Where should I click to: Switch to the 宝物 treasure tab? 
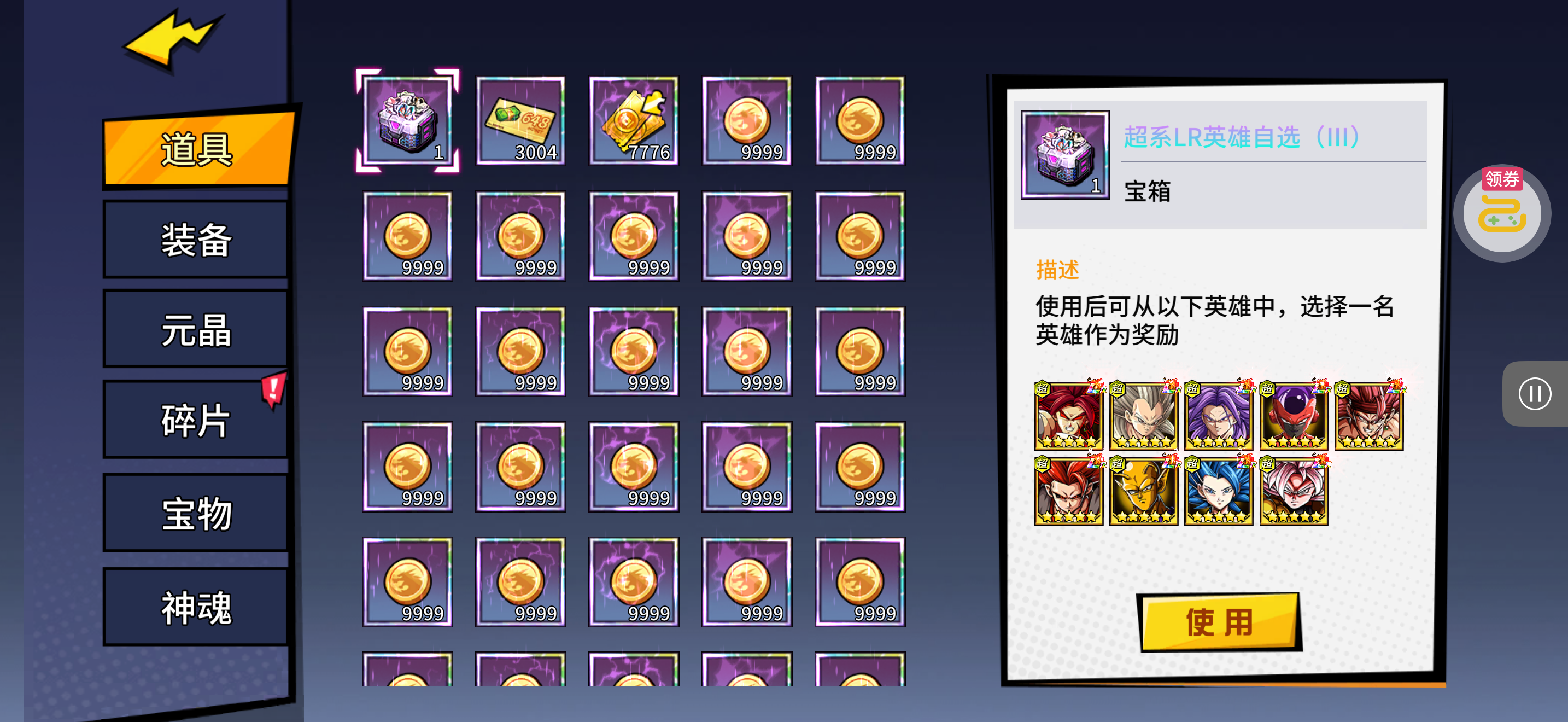point(195,513)
